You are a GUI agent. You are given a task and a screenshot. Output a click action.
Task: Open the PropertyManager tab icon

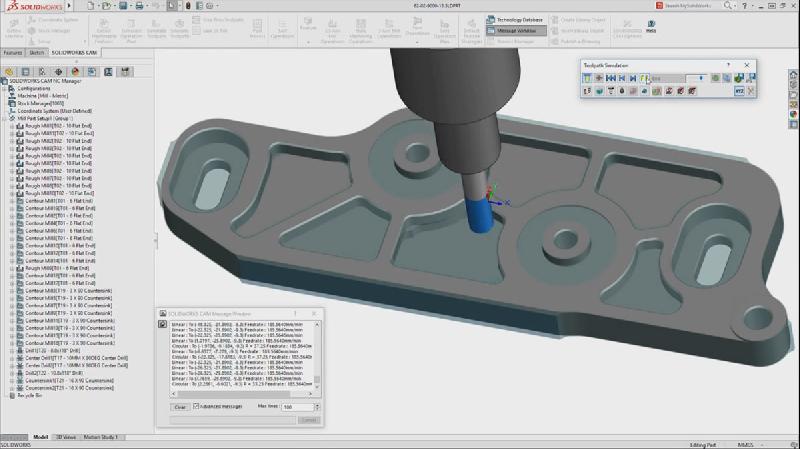coord(26,72)
